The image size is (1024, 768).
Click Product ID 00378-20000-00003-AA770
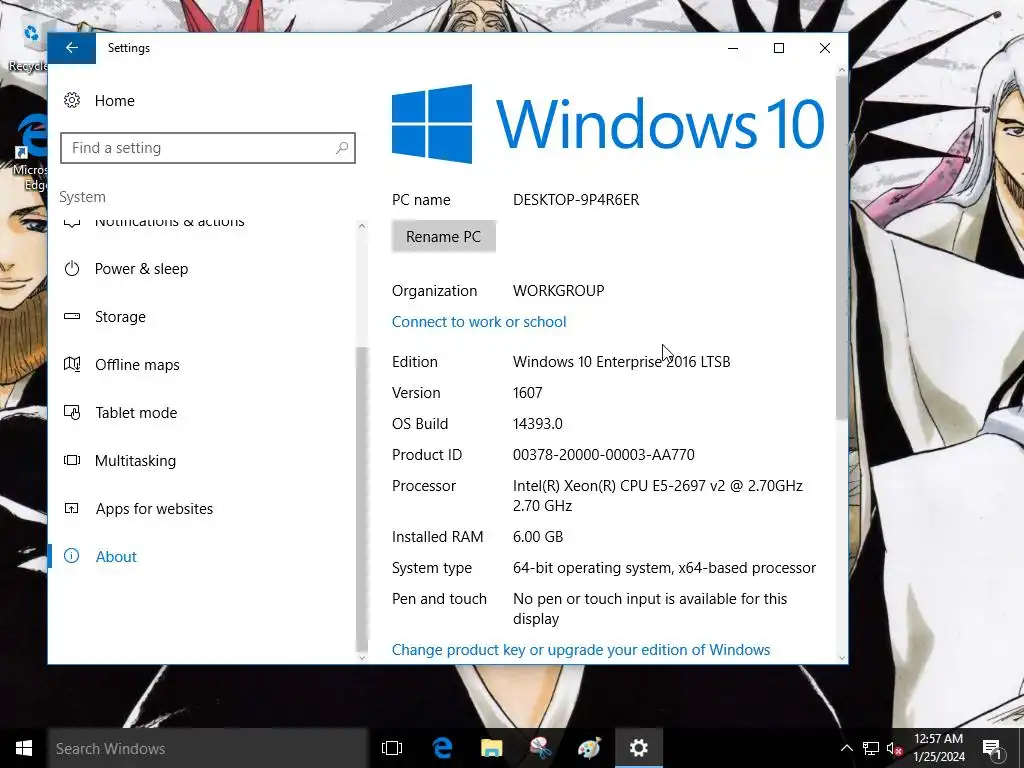point(603,455)
